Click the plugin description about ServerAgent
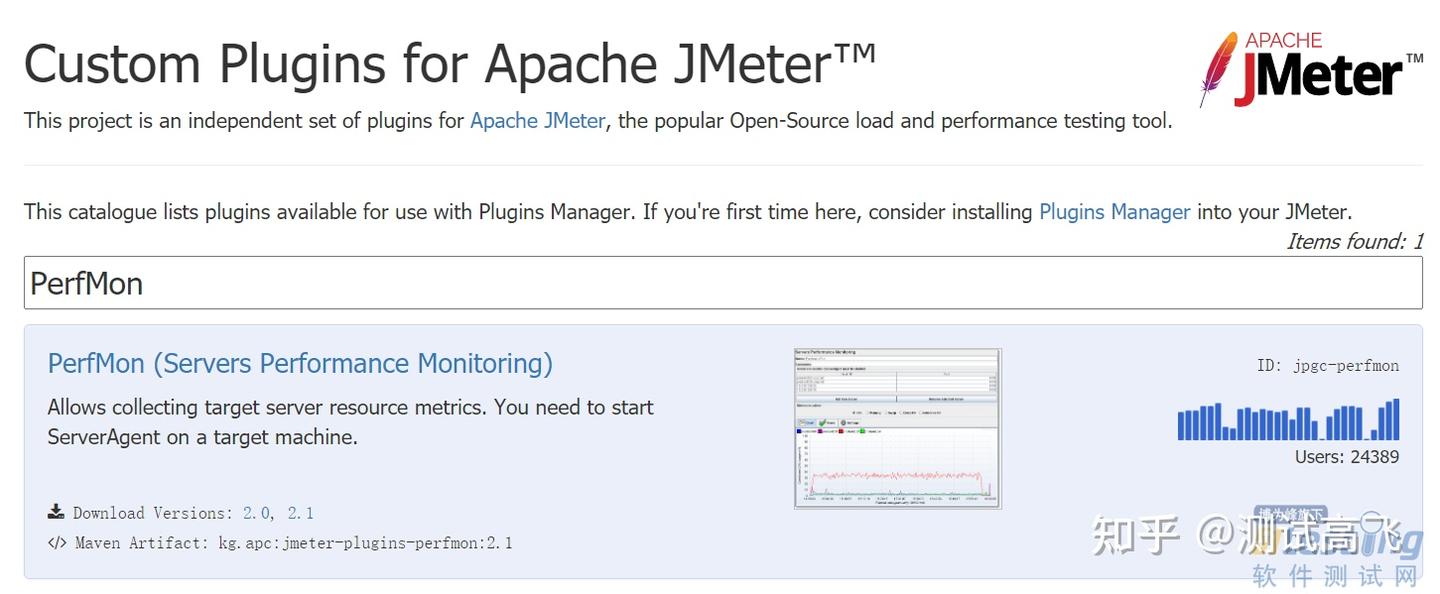This screenshot has width=1440, height=594. [350, 422]
